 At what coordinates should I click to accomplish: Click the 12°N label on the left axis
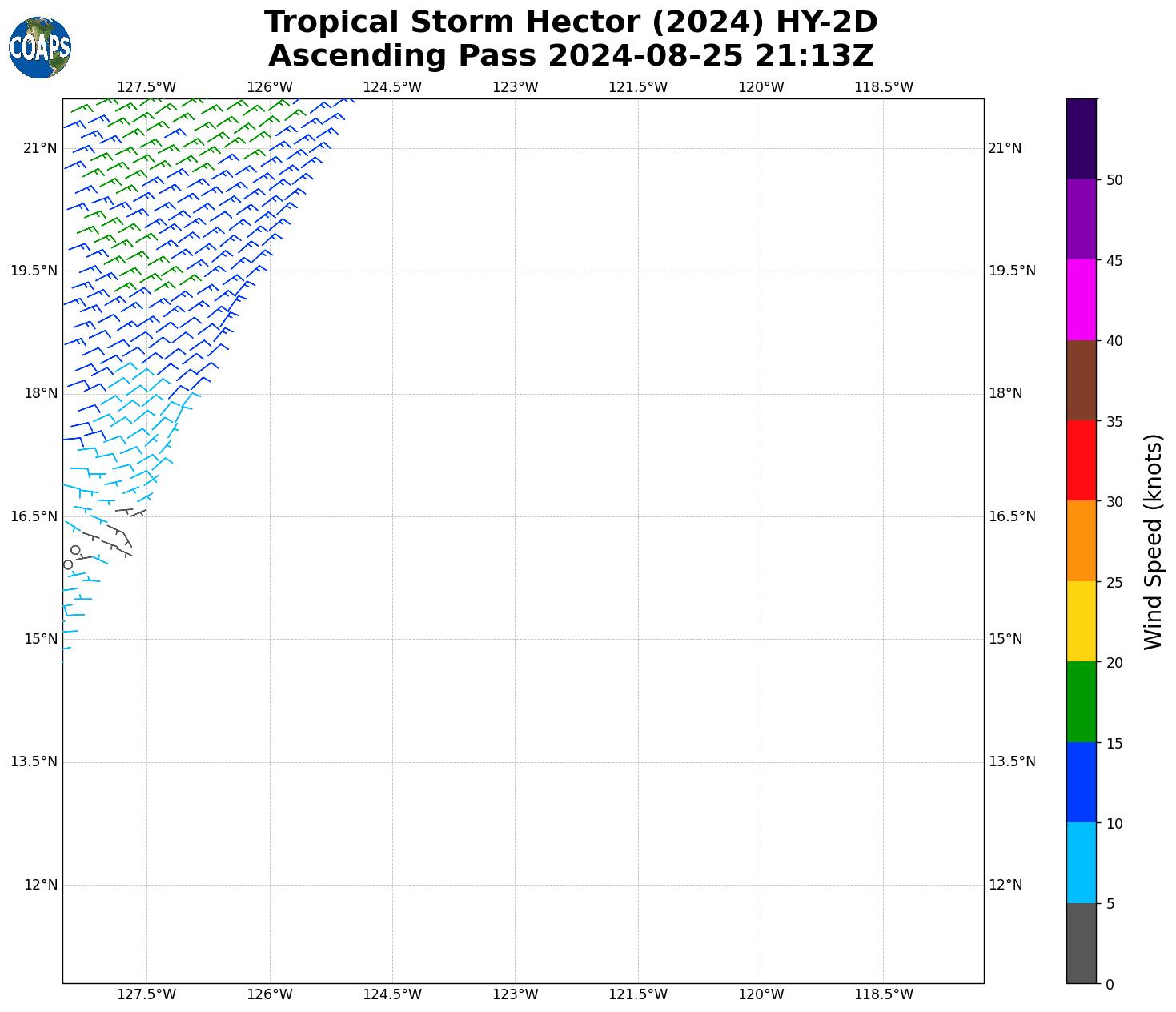(x=41, y=885)
